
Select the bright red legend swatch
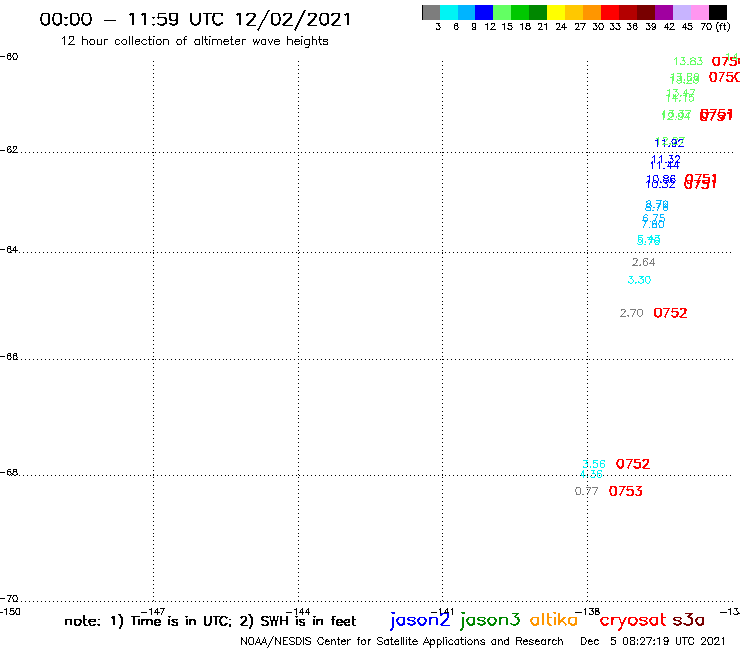(x=610, y=12)
